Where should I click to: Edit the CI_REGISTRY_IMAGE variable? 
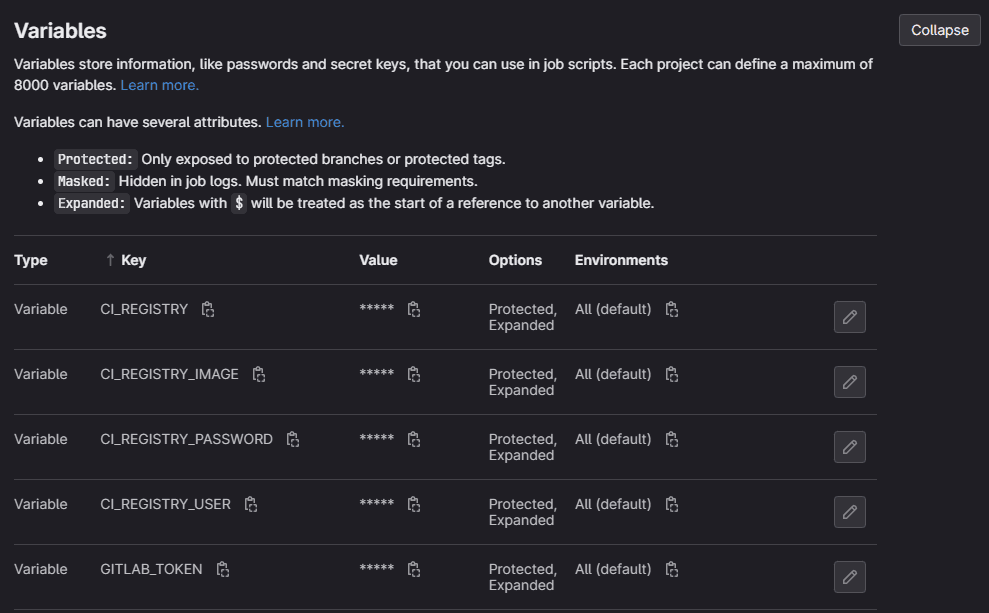tap(849, 382)
